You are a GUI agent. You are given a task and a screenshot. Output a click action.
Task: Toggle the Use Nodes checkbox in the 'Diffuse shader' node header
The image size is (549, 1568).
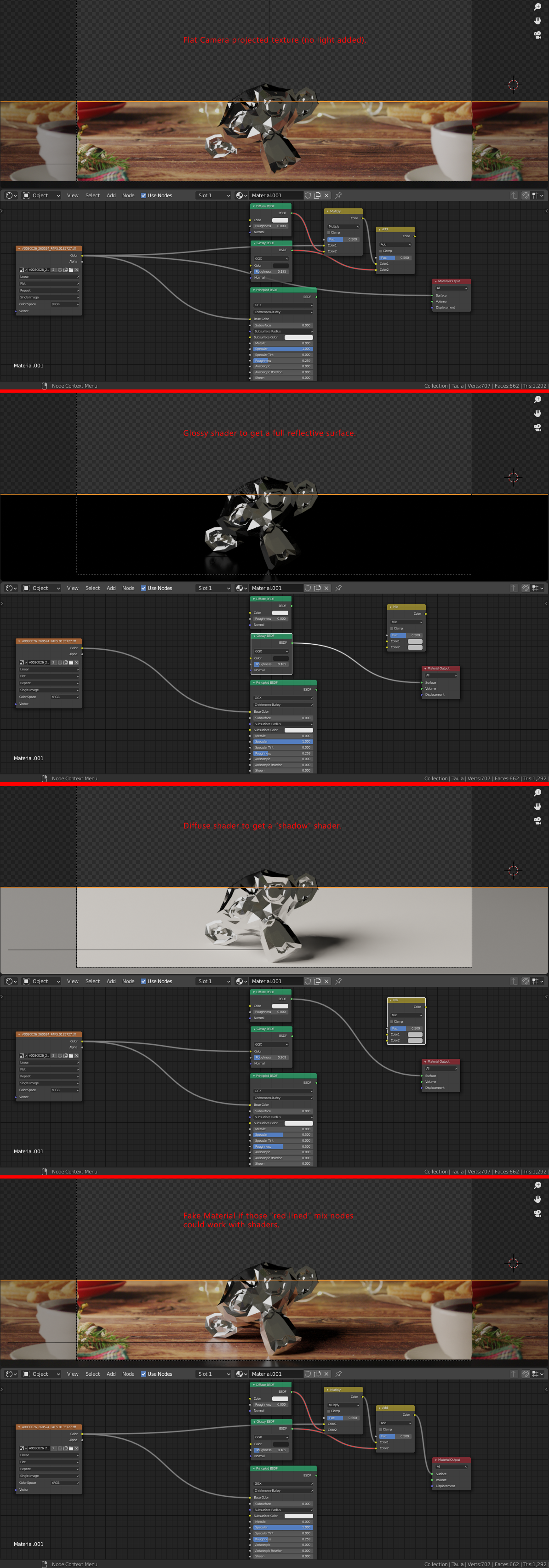[x=143, y=981]
